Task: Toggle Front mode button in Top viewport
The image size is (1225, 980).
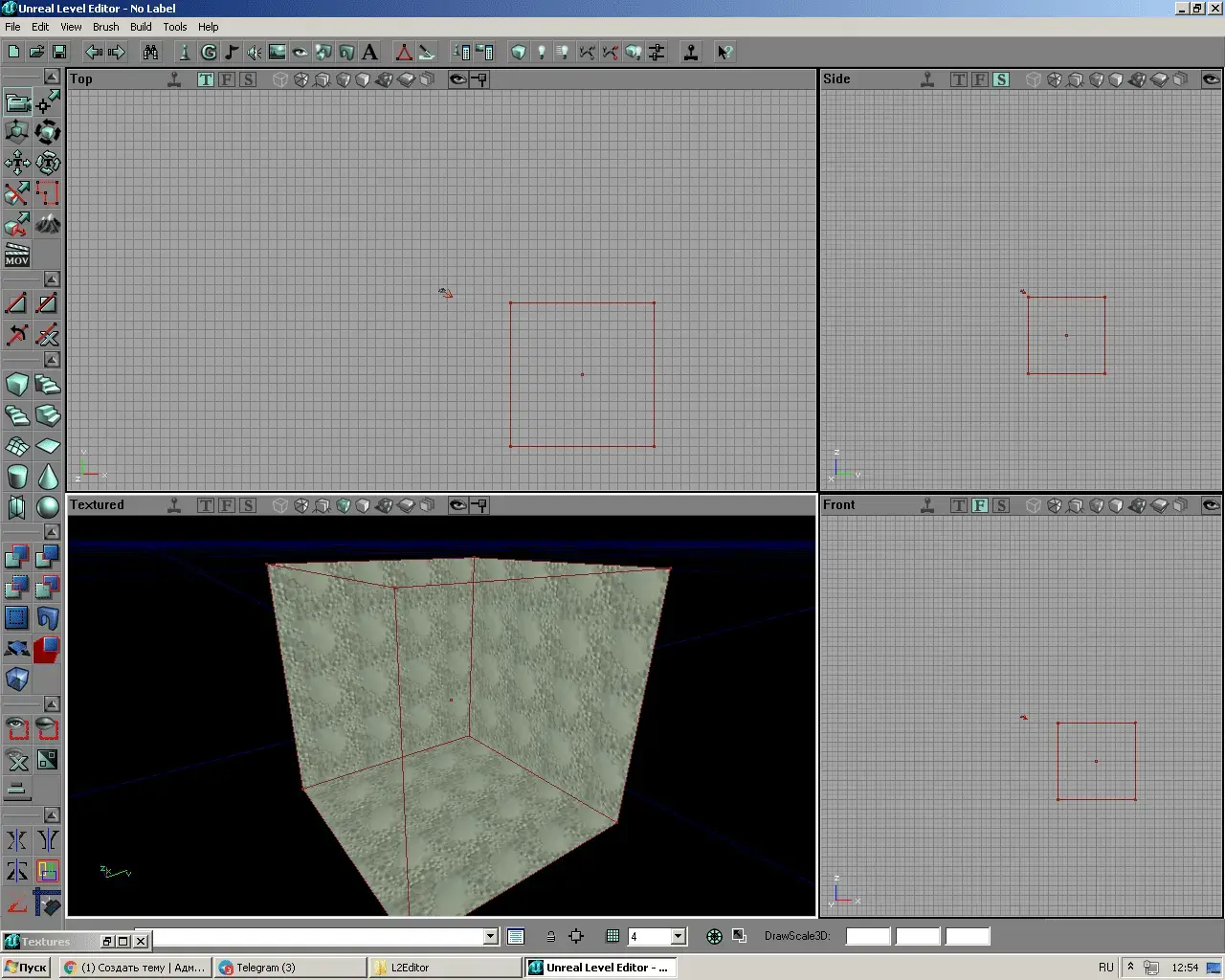Action: tap(227, 79)
